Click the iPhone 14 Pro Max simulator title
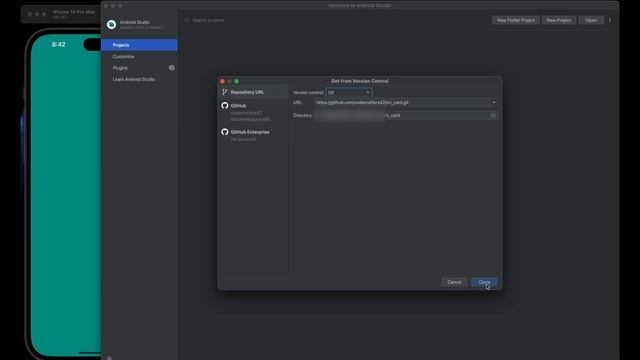640x360 pixels. 74,12
